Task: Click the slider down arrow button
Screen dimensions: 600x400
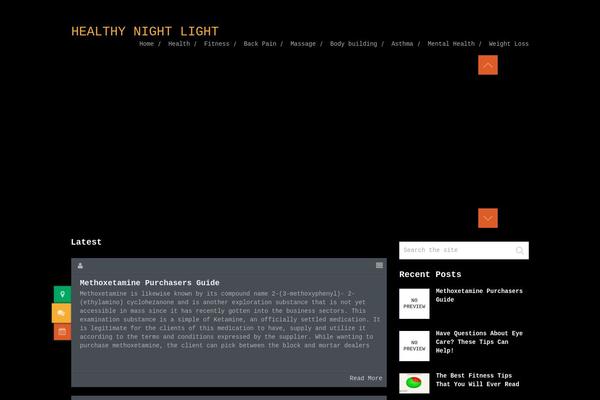Action: pyautogui.click(x=488, y=218)
